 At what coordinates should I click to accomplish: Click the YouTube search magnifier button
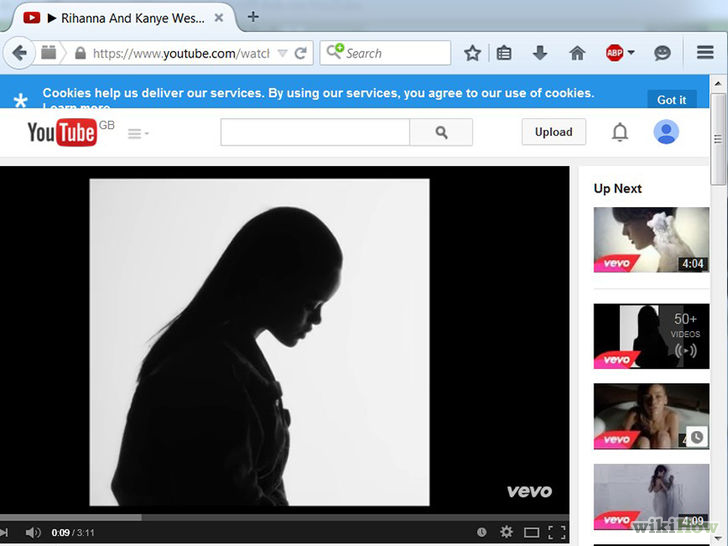tap(441, 132)
